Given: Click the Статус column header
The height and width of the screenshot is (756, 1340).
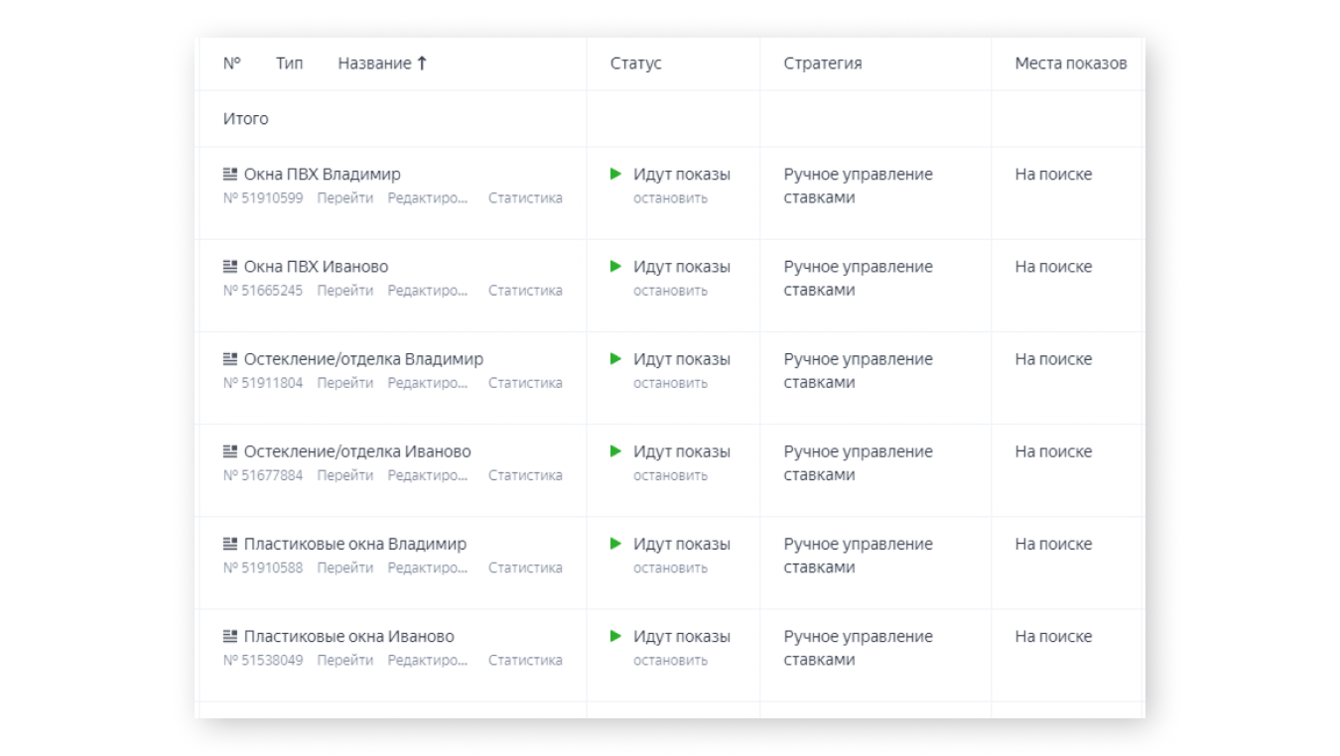Looking at the screenshot, I should (636, 64).
